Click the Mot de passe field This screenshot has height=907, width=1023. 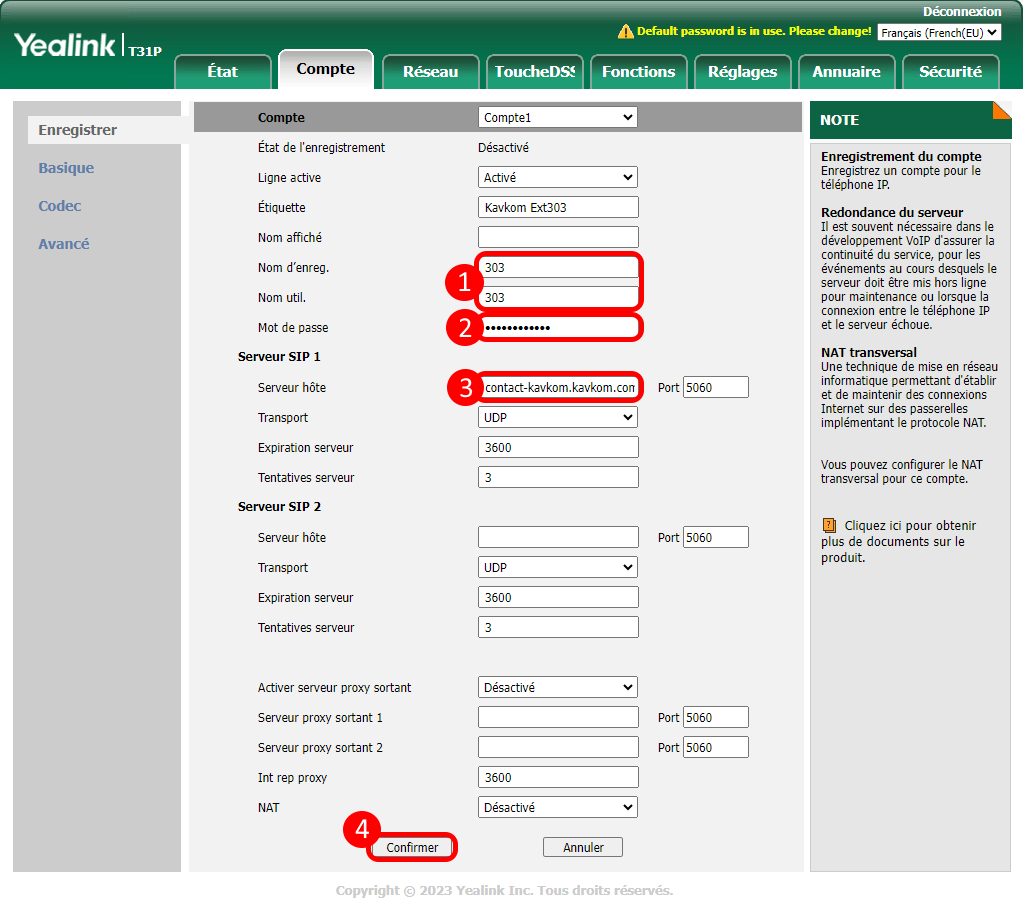[558, 328]
